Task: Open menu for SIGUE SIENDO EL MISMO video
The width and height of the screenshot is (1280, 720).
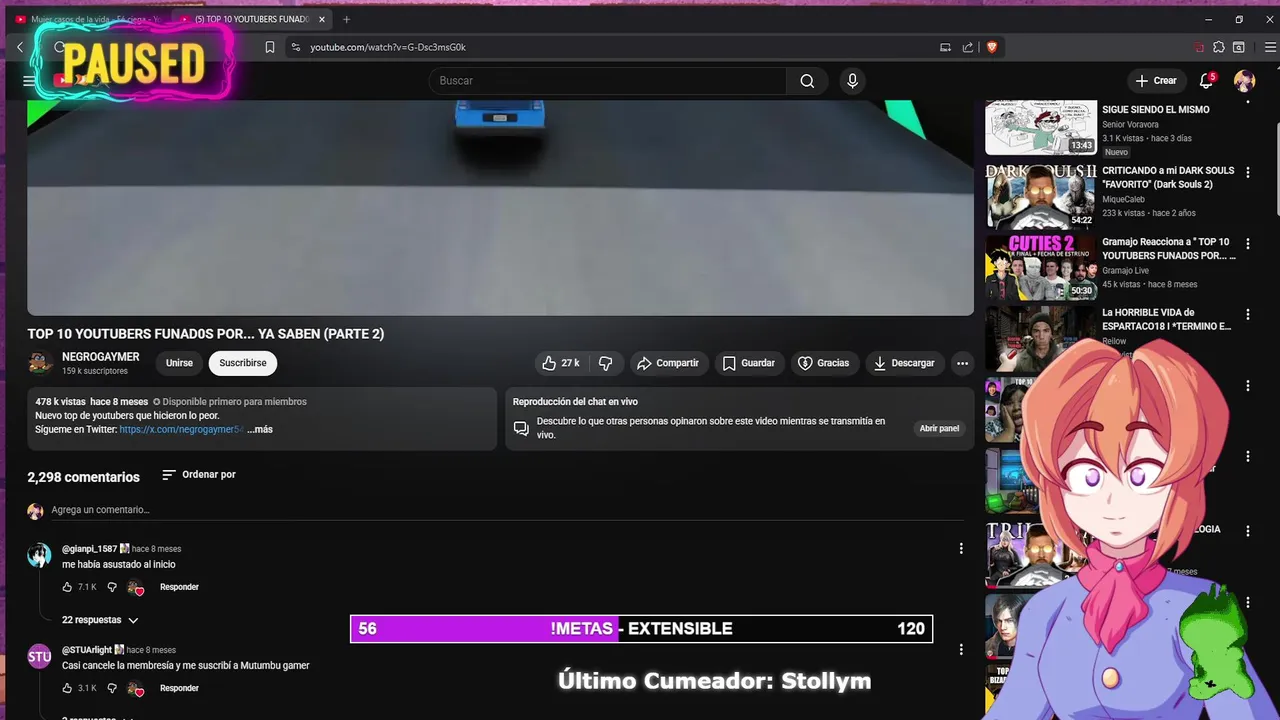Action: (1247, 101)
